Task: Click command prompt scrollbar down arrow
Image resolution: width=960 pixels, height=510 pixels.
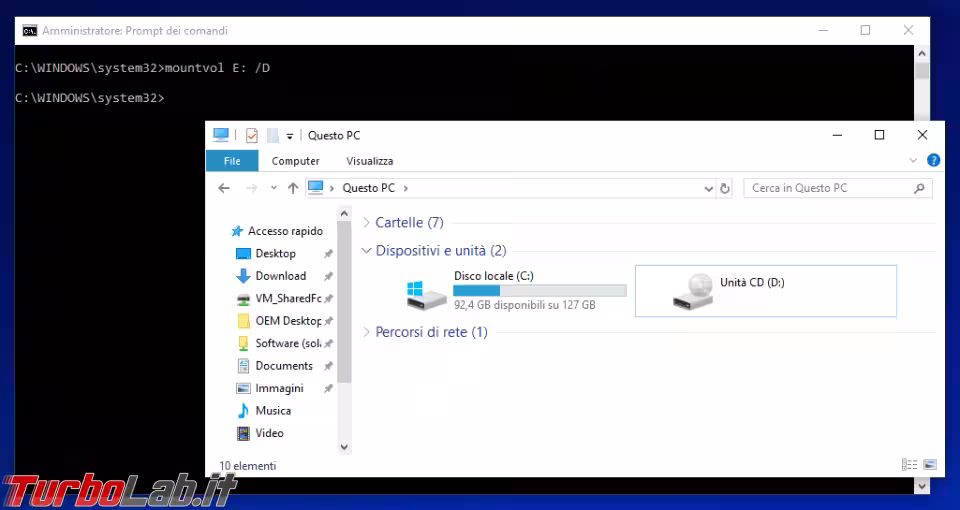Action: click(x=921, y=486)
